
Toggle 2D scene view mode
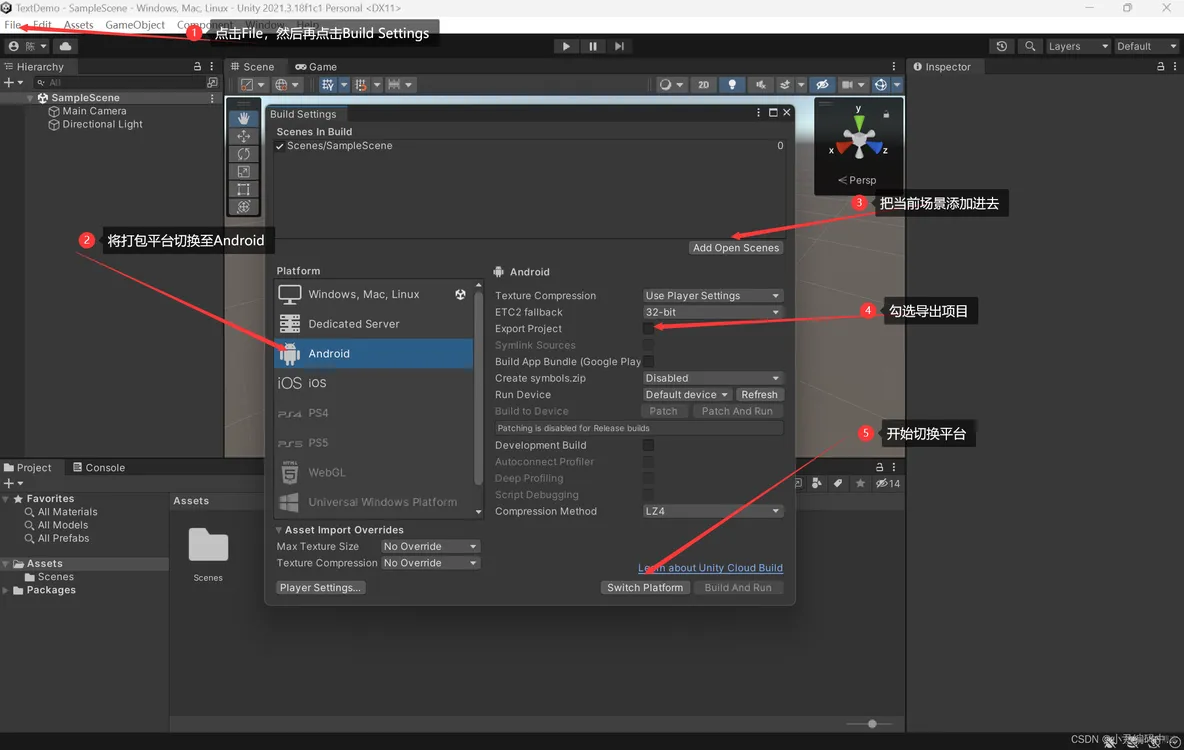pyautogui.click(x=703, y=85)
